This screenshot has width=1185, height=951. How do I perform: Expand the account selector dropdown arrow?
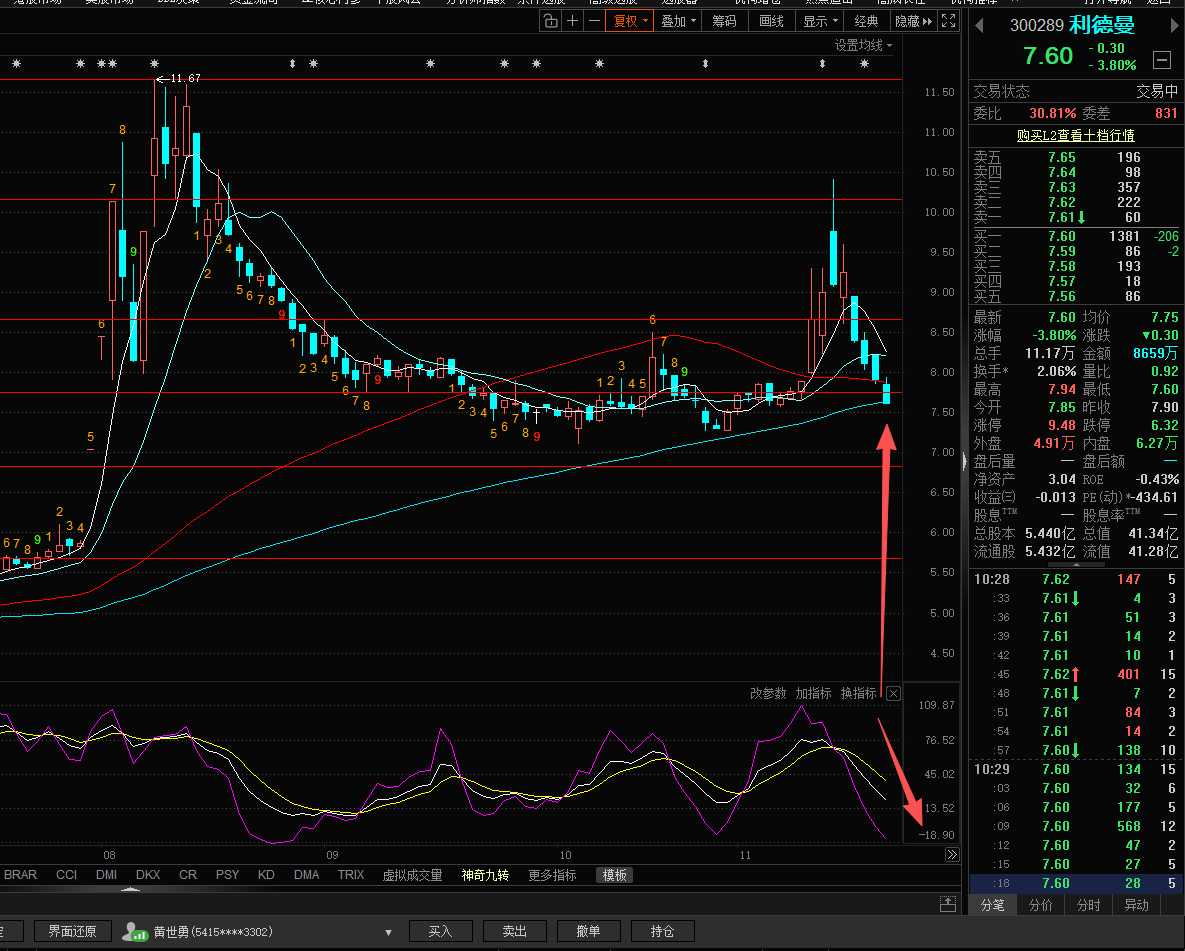(x=388, y=932)
